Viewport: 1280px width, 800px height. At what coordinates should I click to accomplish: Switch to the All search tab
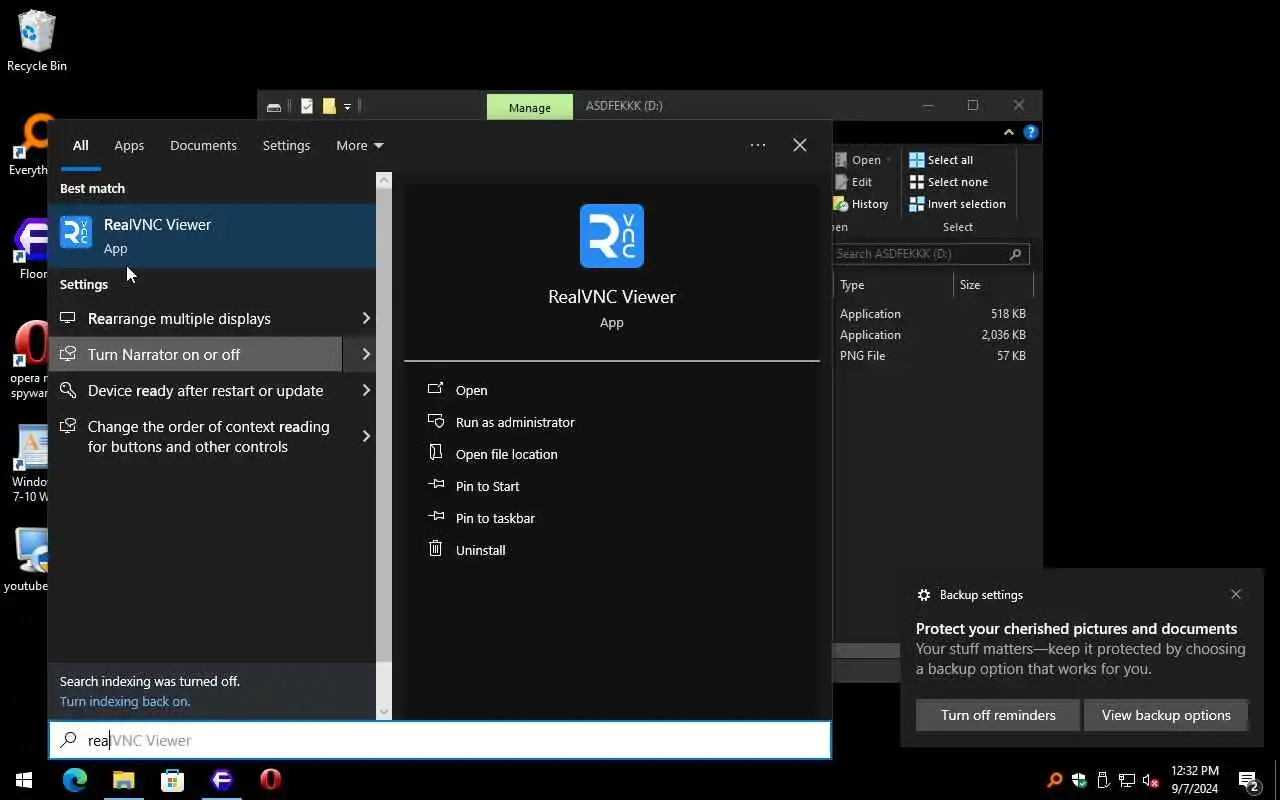pos(80,145)
